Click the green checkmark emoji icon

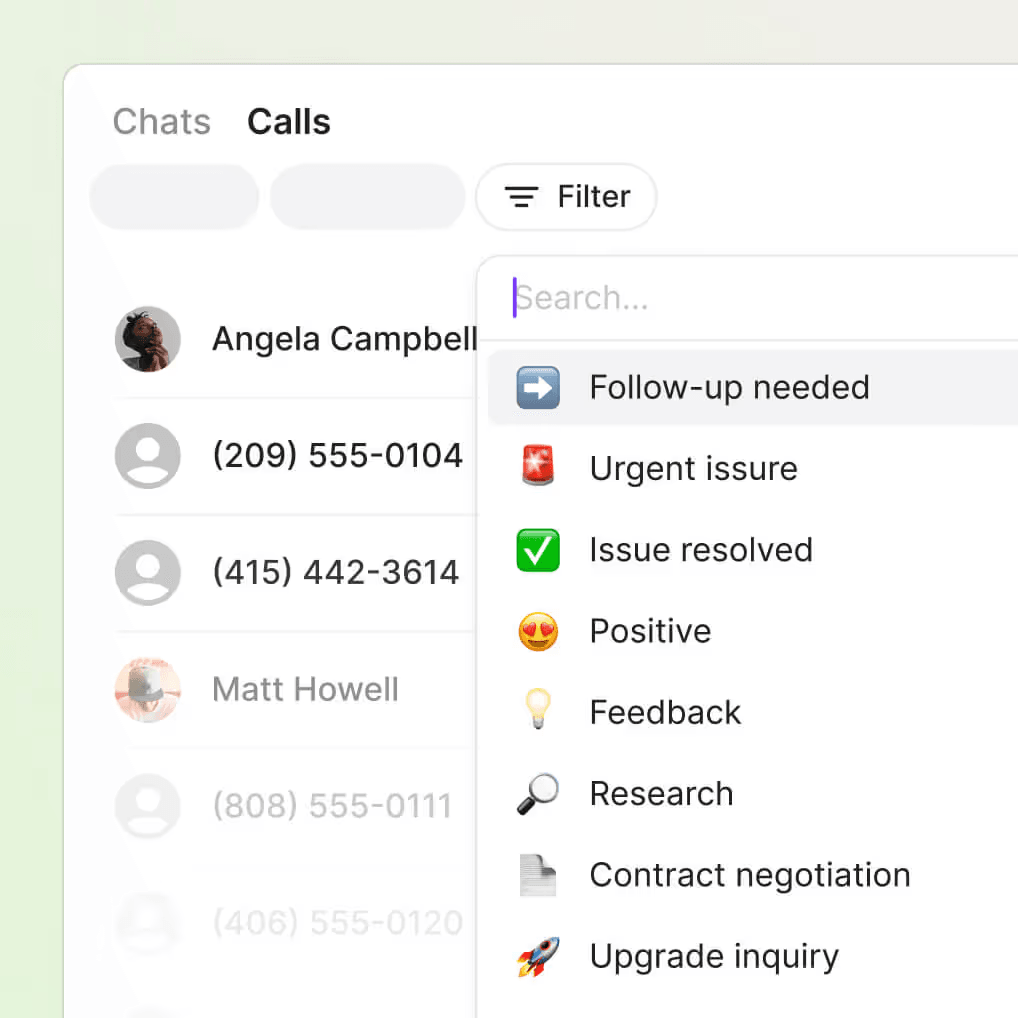click(538, 550)
